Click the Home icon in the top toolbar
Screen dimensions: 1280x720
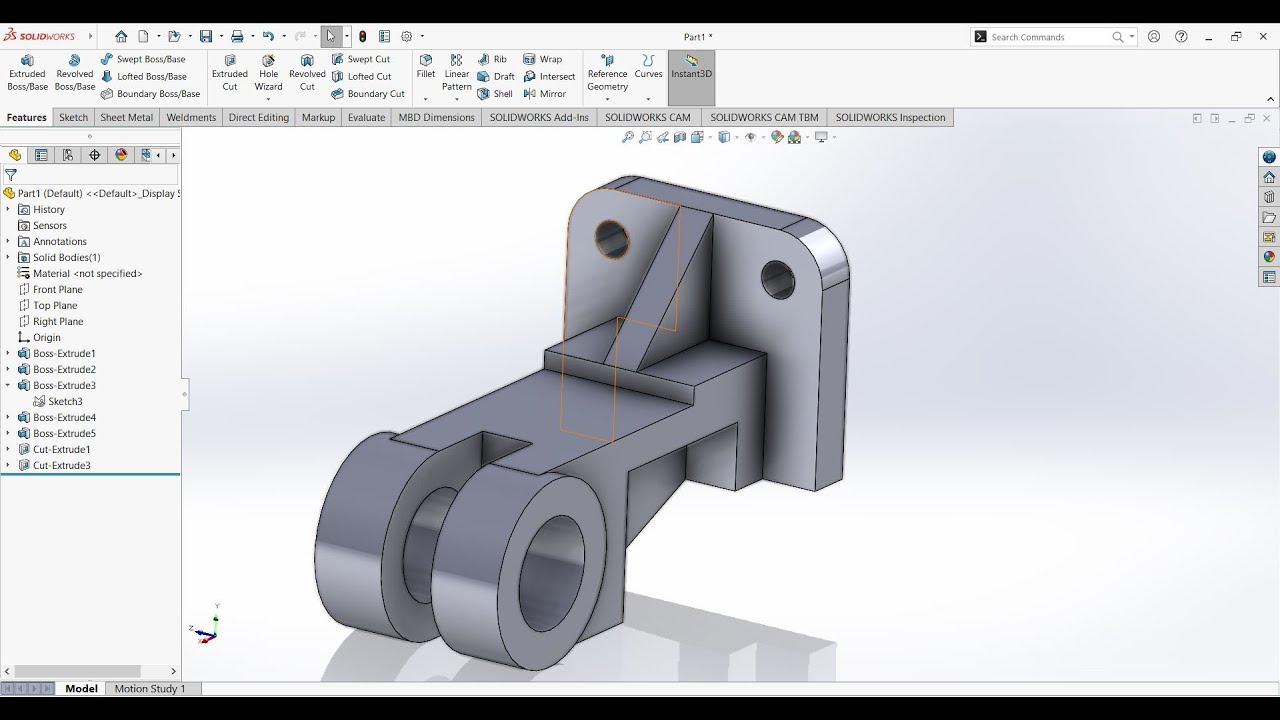pyautogui.click(x=121, y=36)
